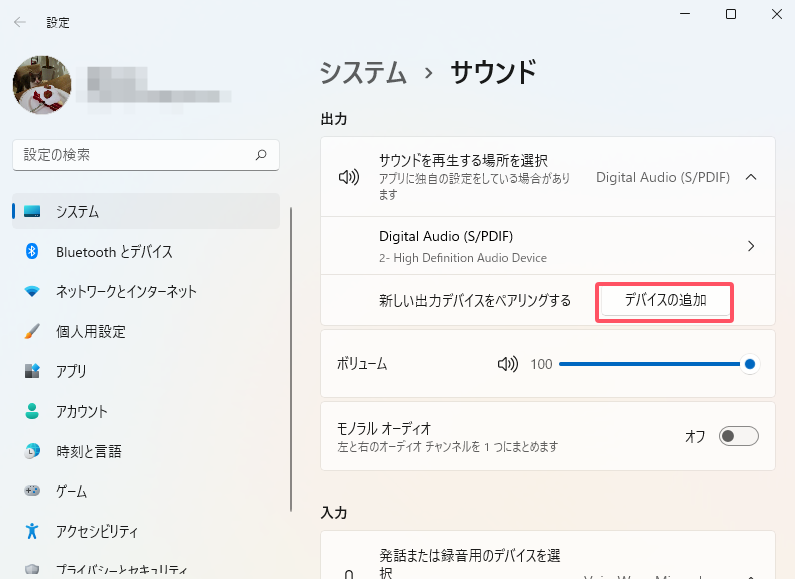Image resolution: width=795 pixels, height=579 pixels.
Task: Click the volume slider handle
Action: point(750,364)
